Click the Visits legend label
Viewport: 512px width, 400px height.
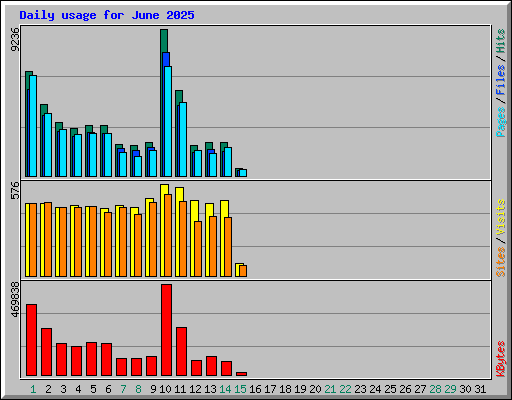(500, 217)
